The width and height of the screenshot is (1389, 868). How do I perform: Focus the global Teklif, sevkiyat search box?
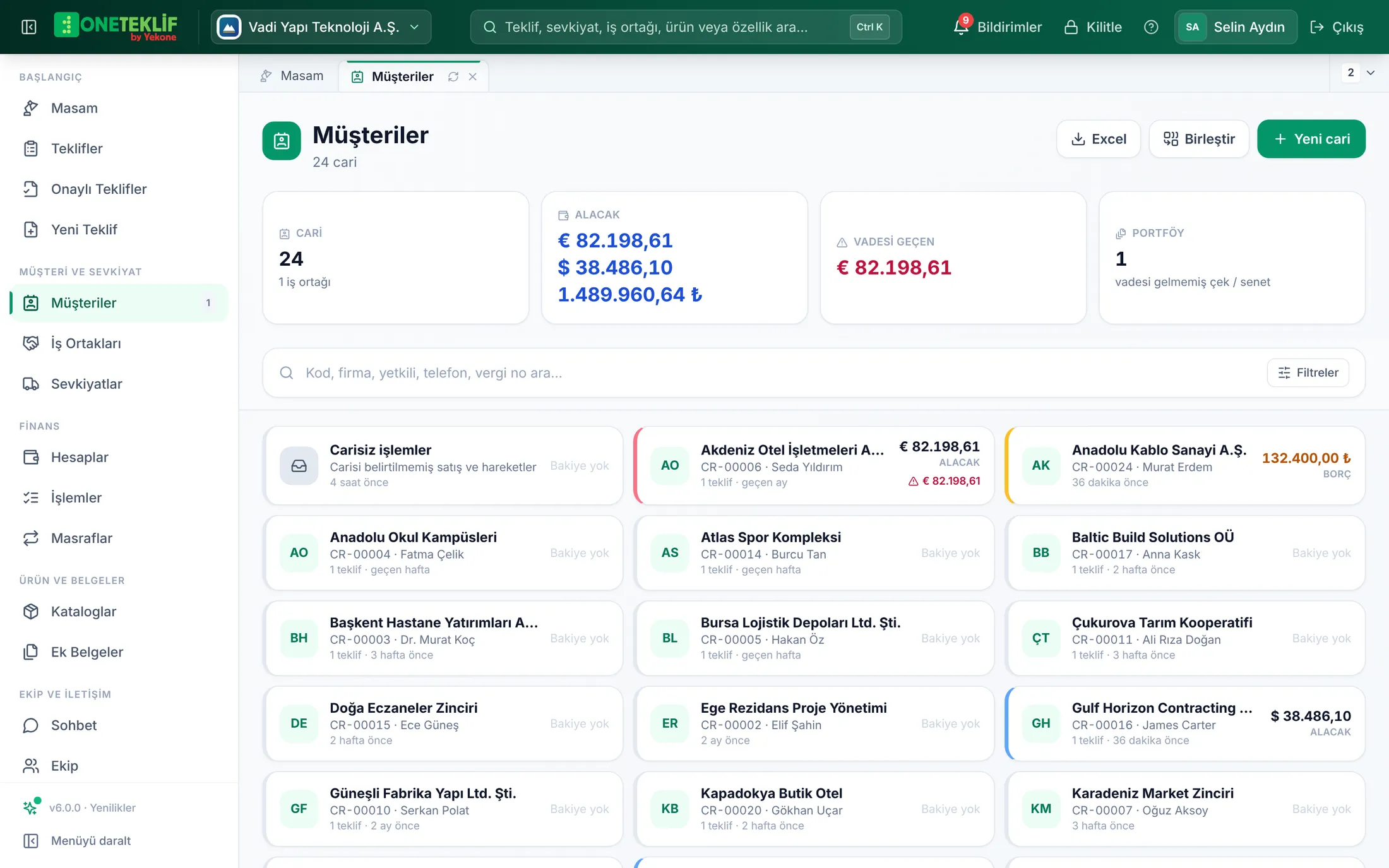pos(686,27)
